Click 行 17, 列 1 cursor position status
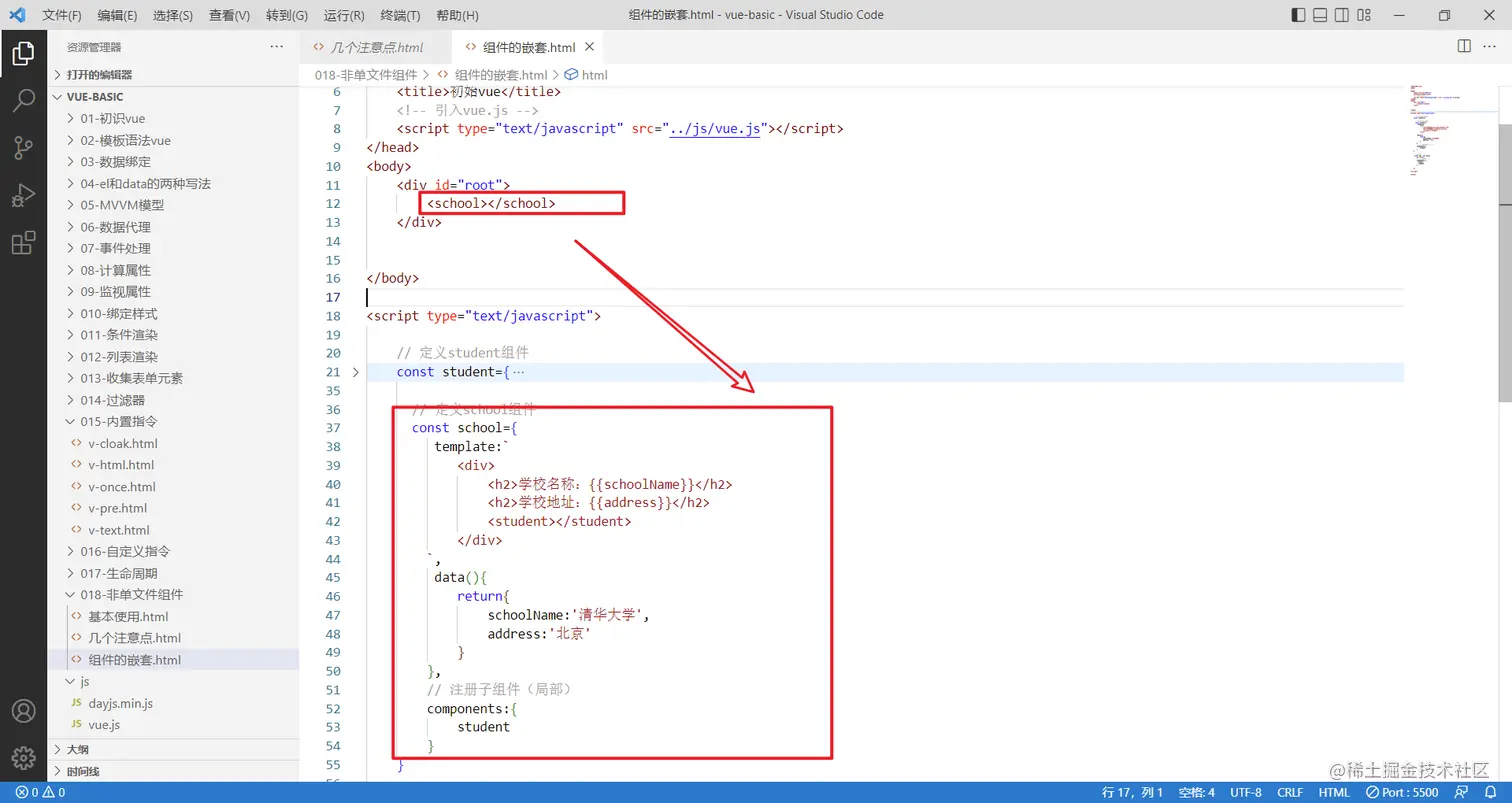Viewport: 1512px width, 803px height. tap(1132, 792)
